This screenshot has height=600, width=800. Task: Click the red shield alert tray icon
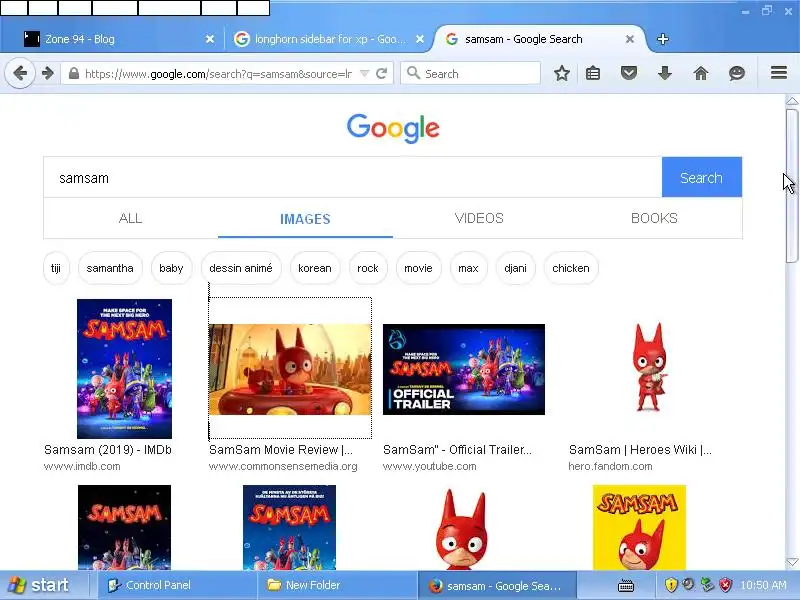coord(725,585)
